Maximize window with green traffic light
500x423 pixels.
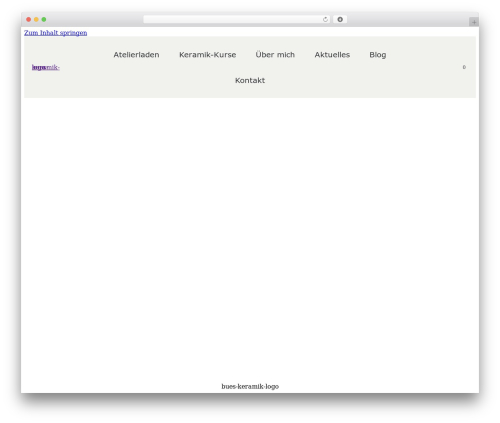pyautogui.click(x=44, y=19)
